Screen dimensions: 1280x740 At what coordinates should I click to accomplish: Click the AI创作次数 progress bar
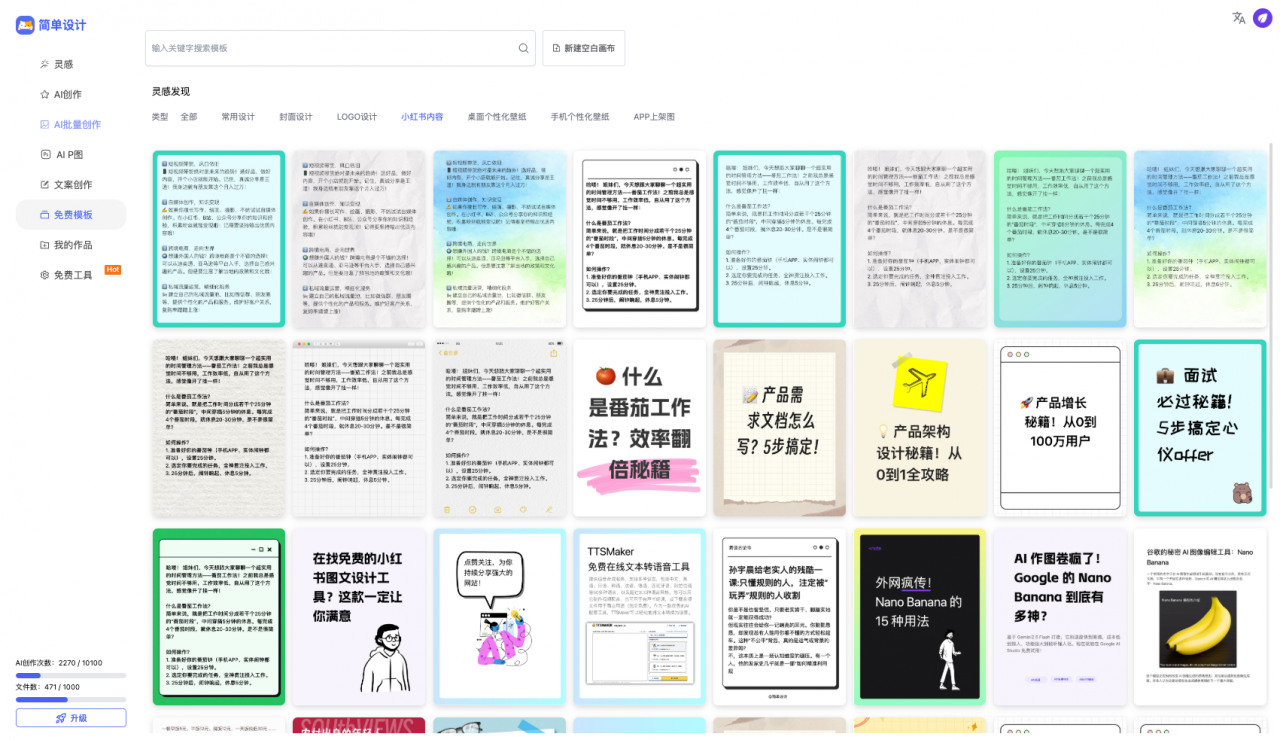pyautogui.click(x=70, y=676)
